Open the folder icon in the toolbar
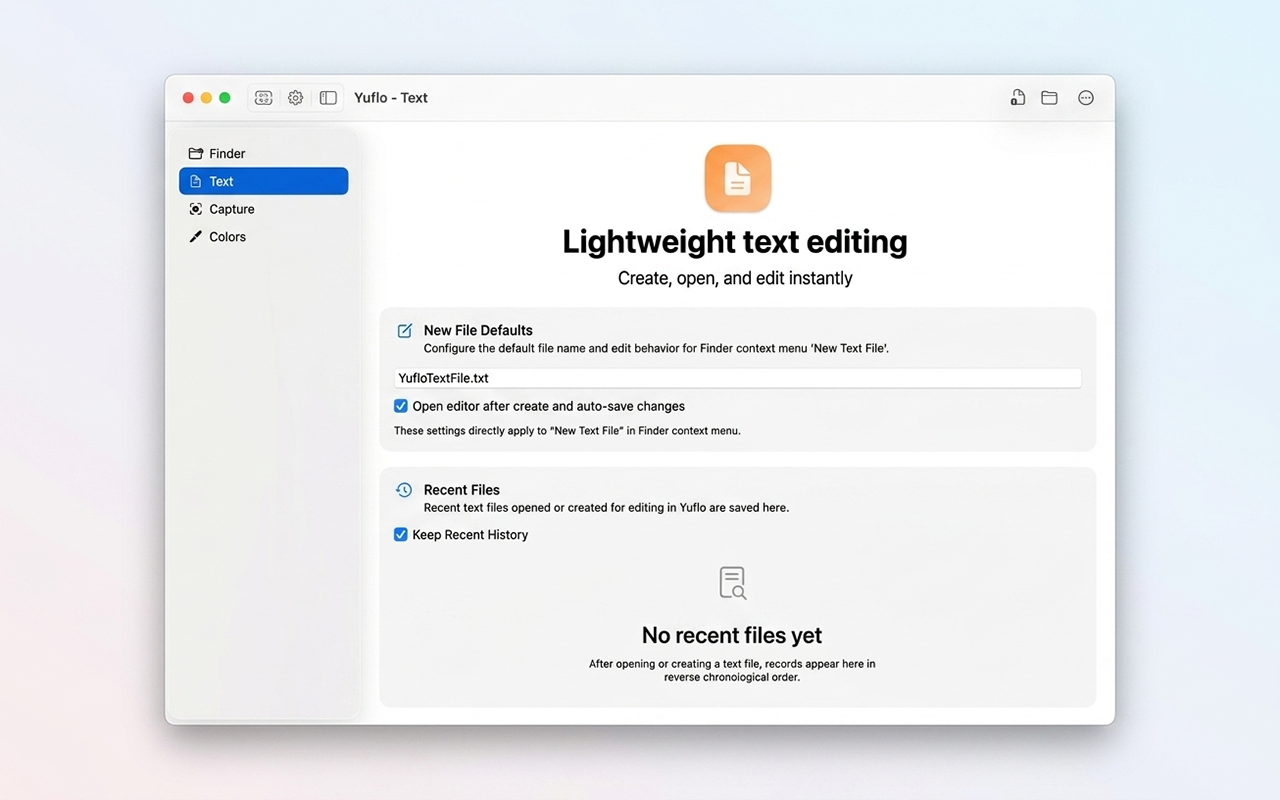 pos(1049,98)
